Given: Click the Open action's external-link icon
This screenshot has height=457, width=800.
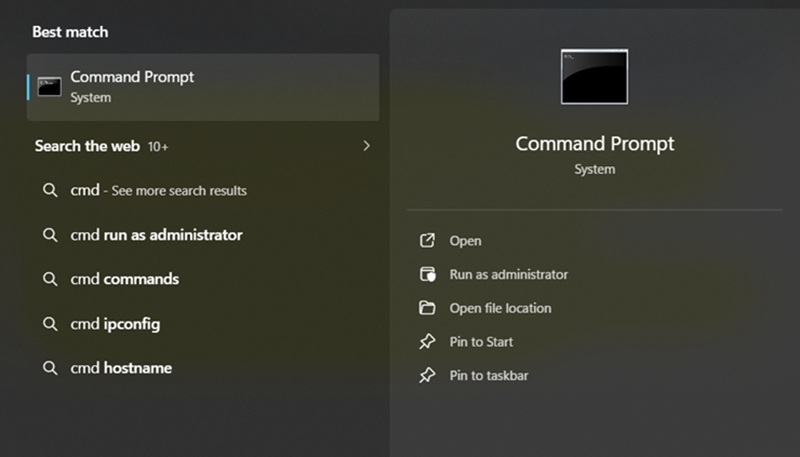Looking at the screenshot, I should coord(427,240).
